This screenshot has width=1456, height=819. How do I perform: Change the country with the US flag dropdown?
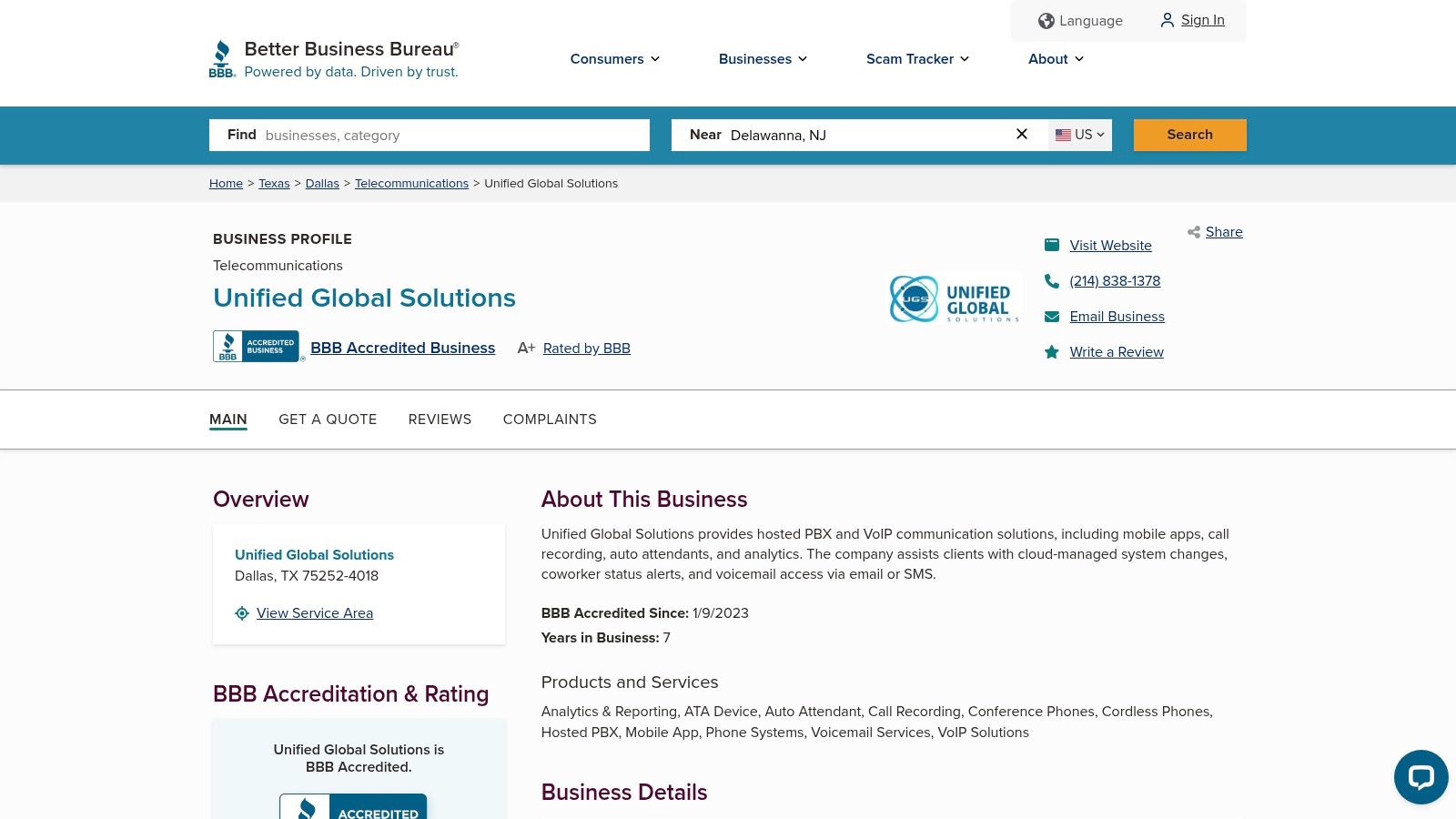[x=1079, y=135]
